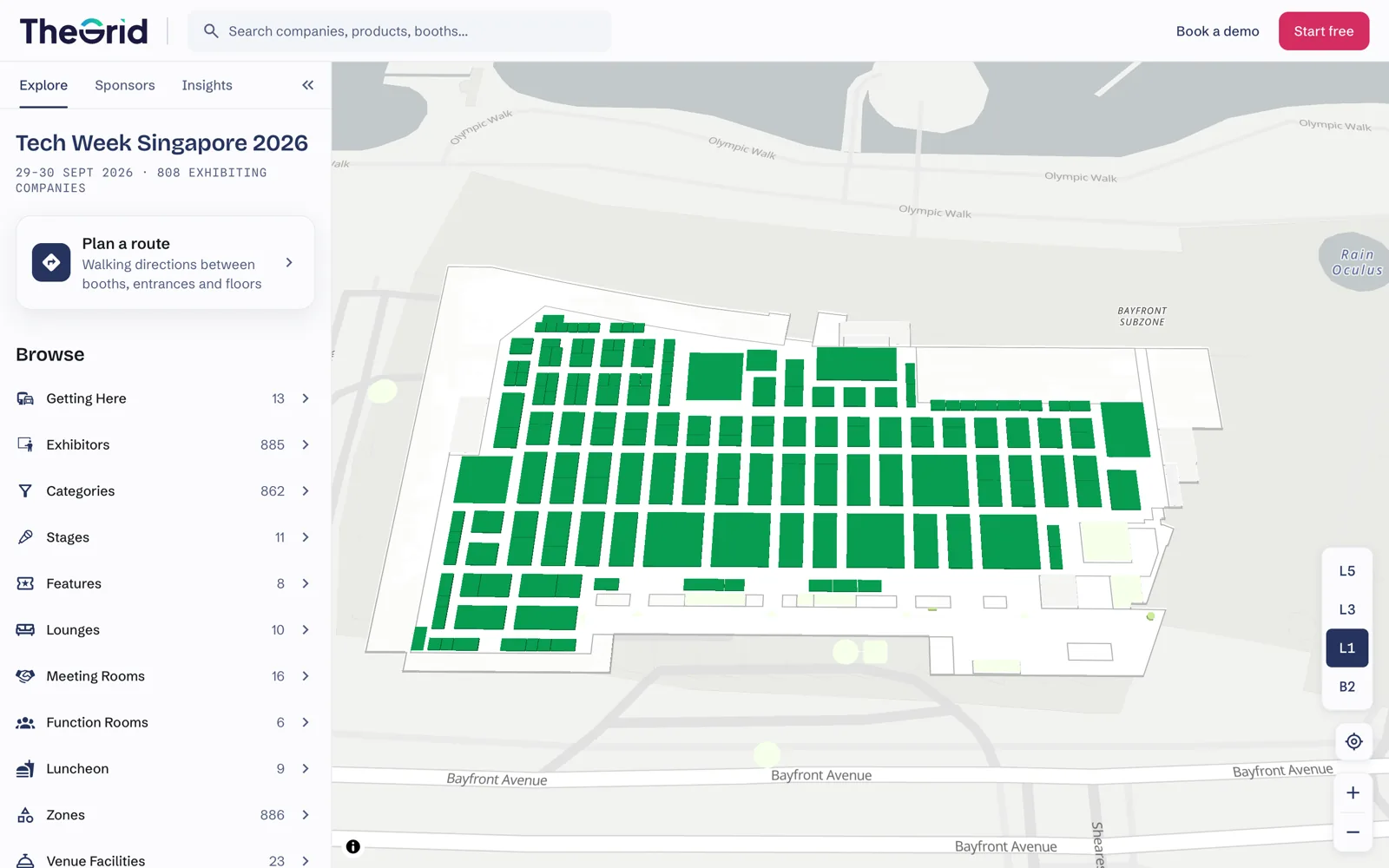Click the Meeting Rooms text label
1389x868 pixels.
click(95, 676)
